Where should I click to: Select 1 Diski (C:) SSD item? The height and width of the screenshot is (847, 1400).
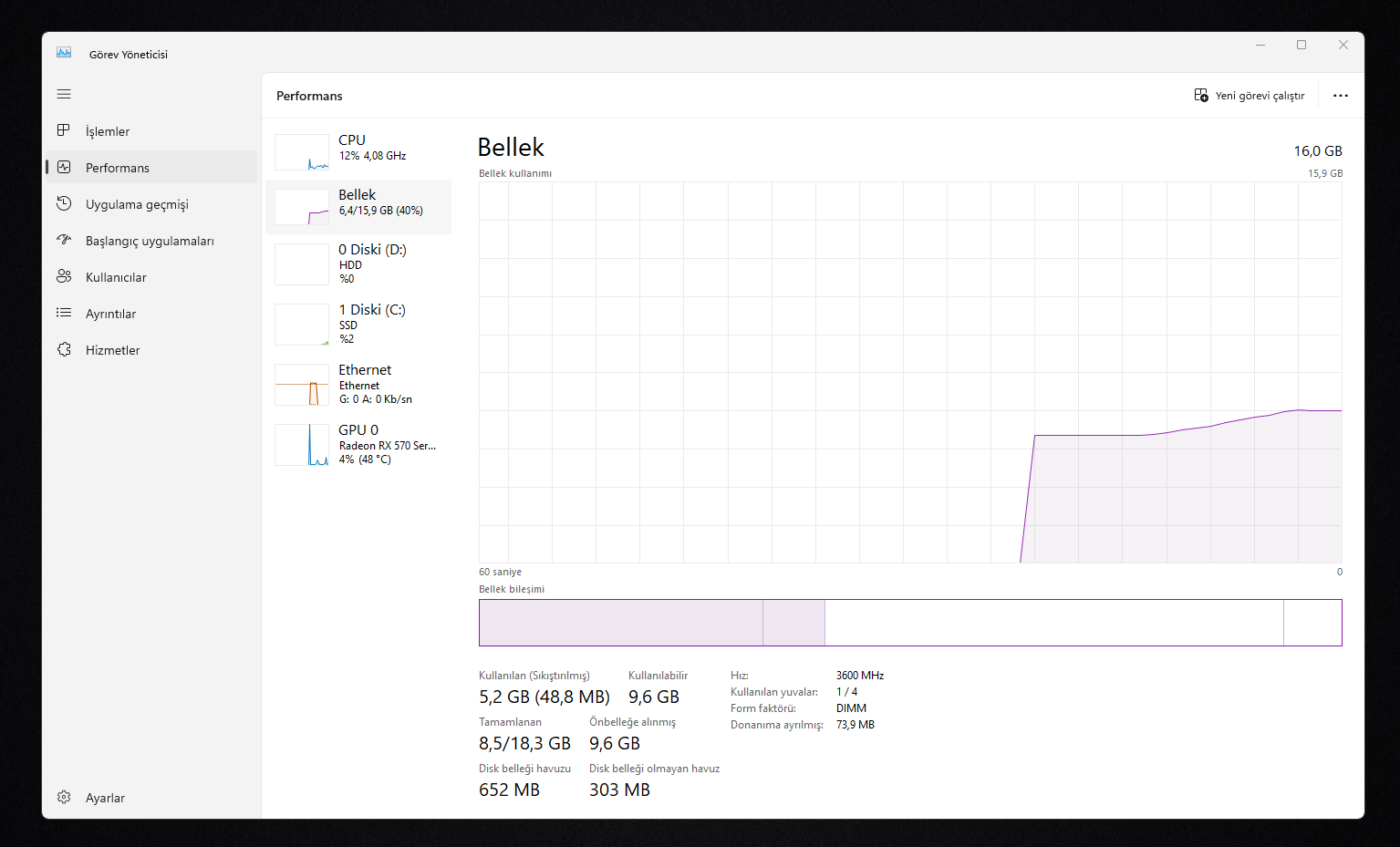pos(358,324)
